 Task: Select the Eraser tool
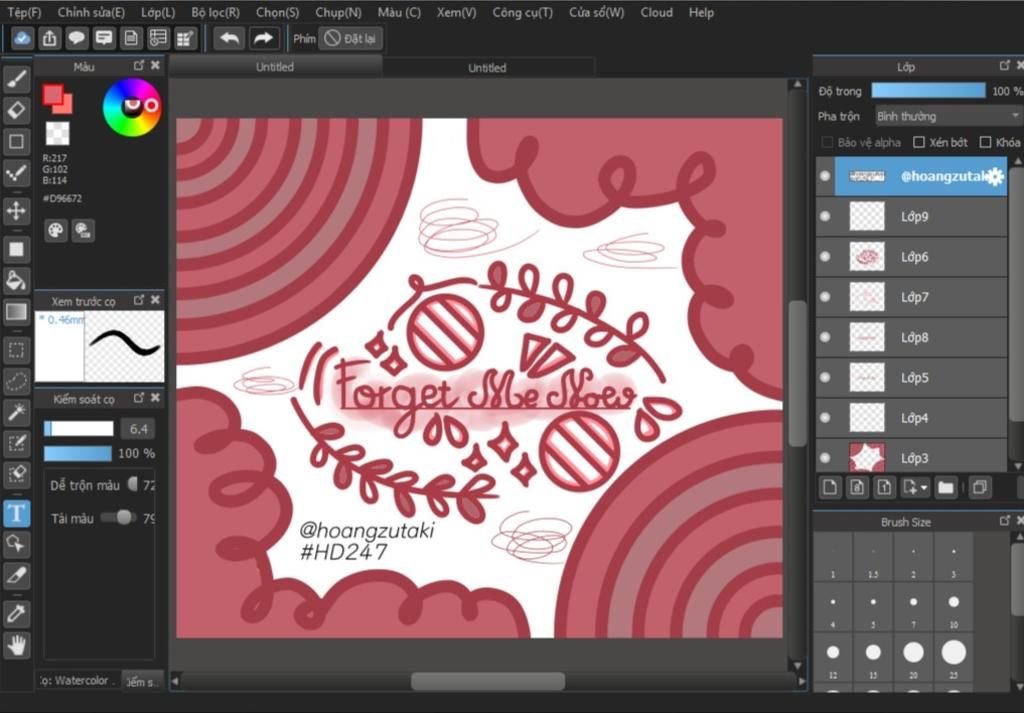coord(16,110)
